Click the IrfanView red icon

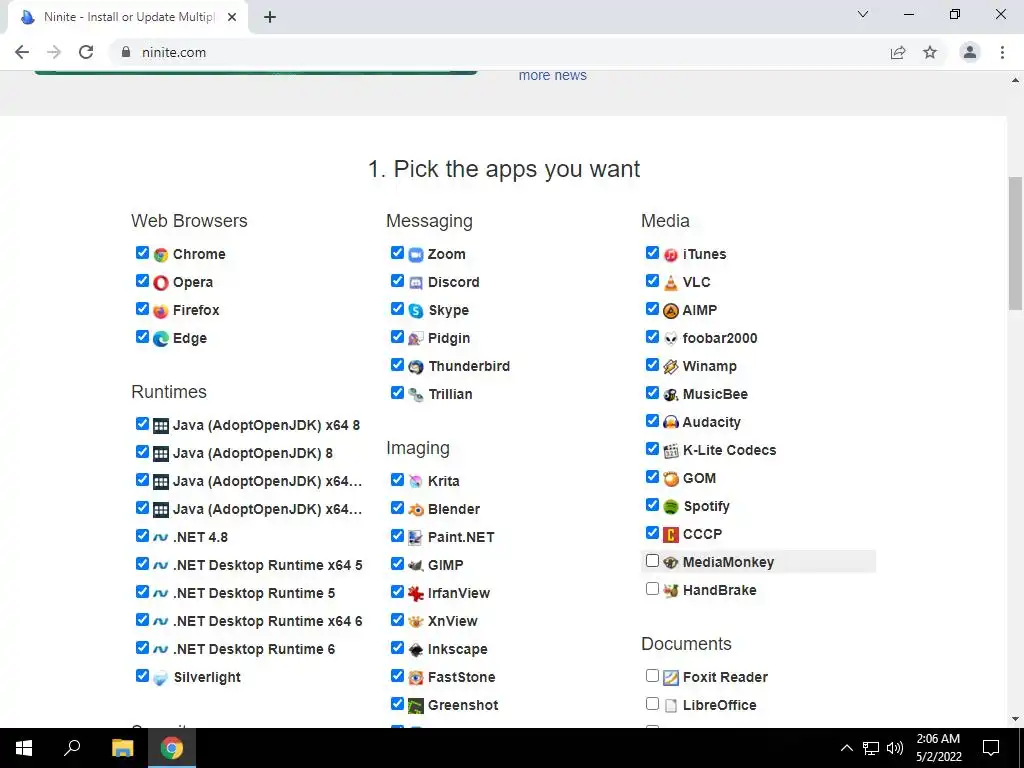point(416,594)
